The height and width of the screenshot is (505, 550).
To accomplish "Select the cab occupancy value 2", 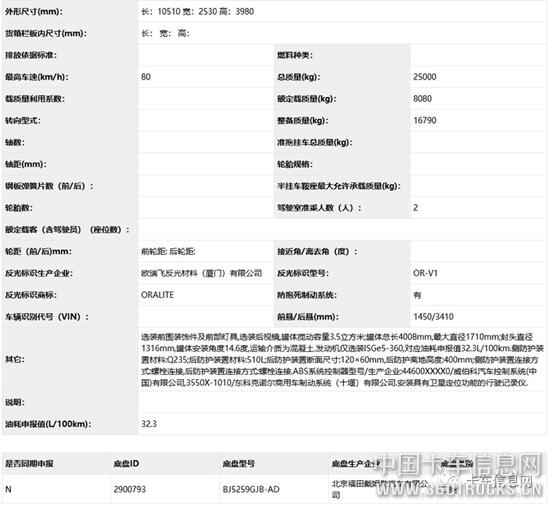I will coord(416,208).
